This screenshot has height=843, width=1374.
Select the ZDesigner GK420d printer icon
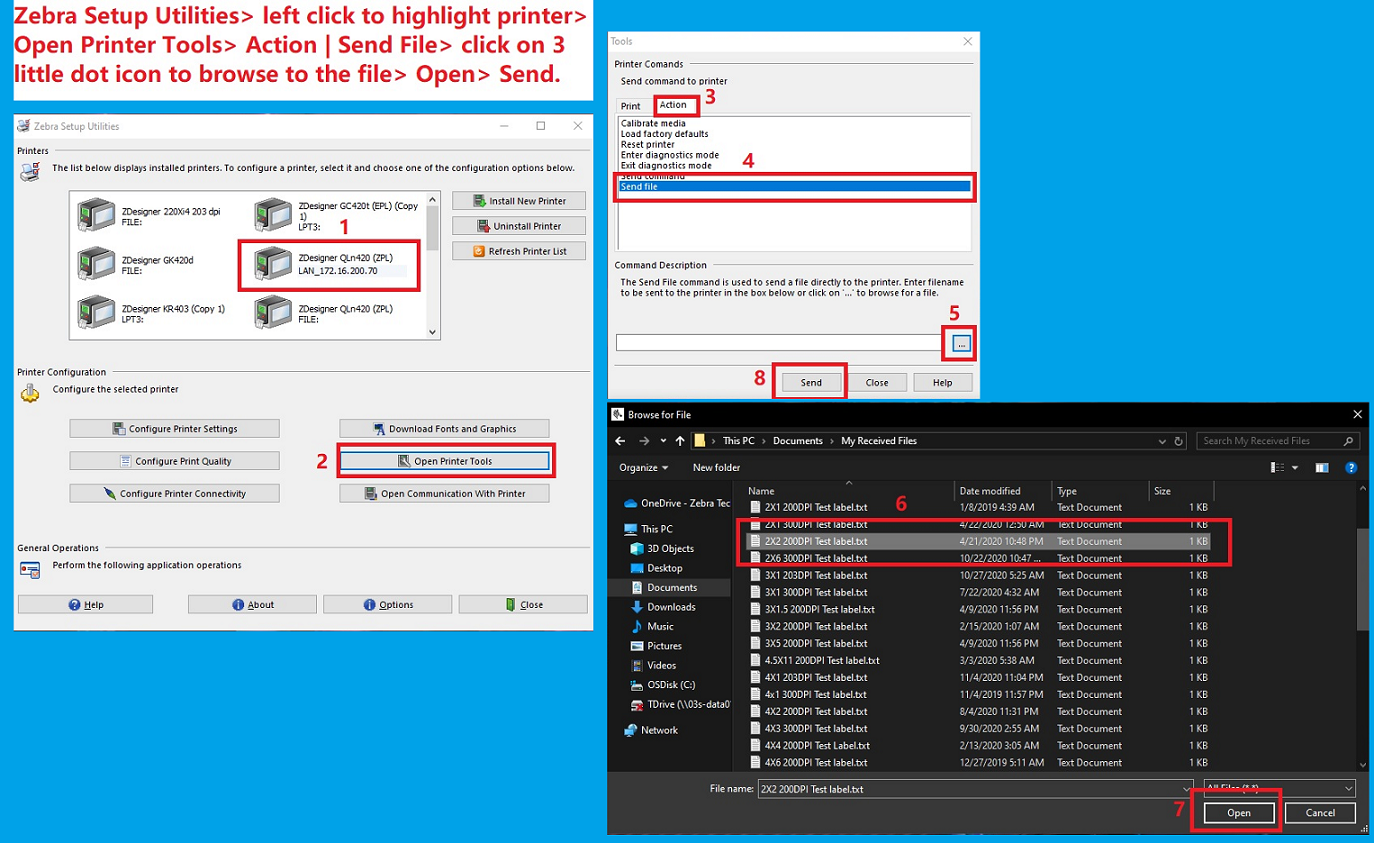pos(98,265)
